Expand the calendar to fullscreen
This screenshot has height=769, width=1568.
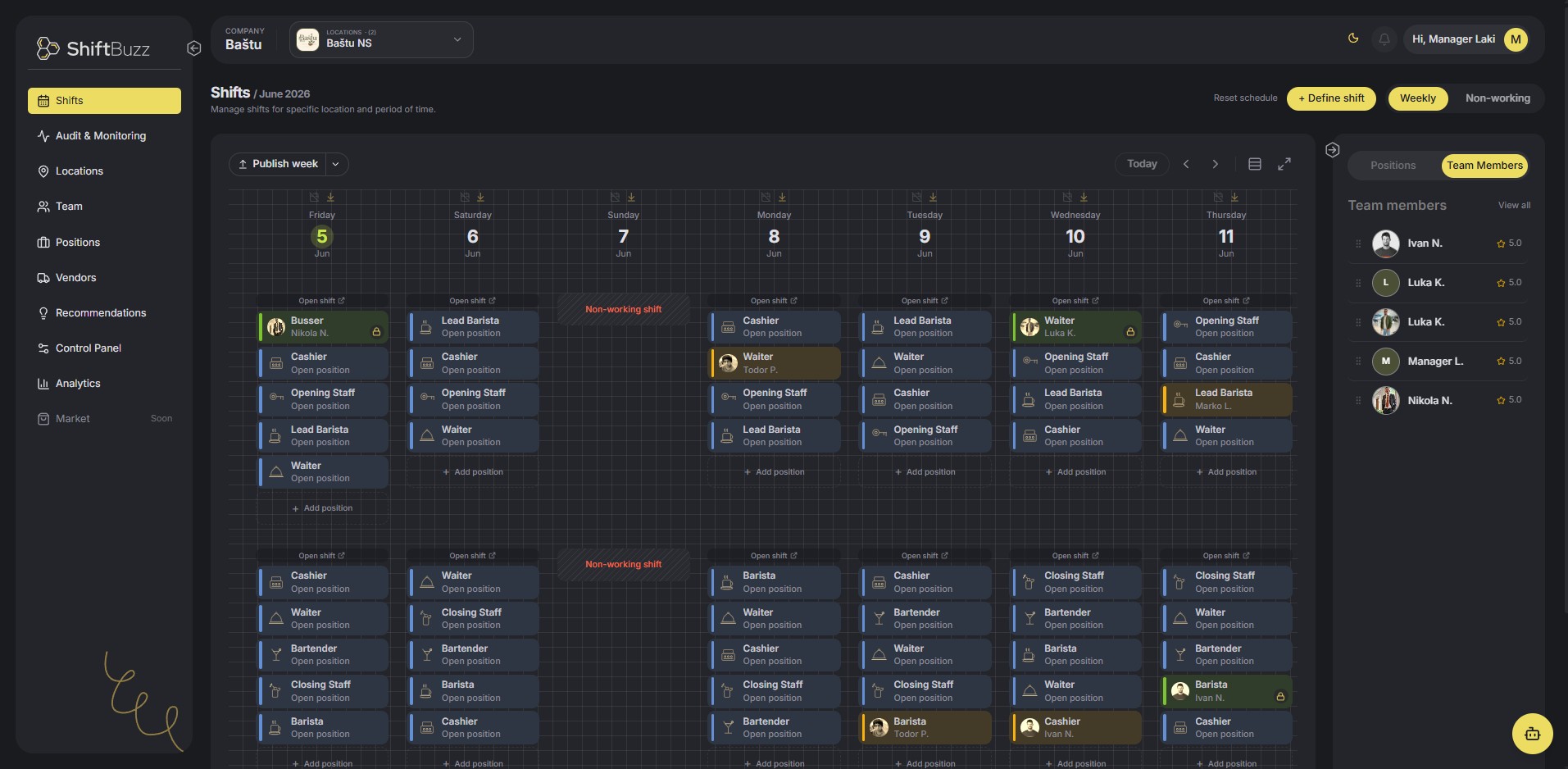coord(1284,164)
